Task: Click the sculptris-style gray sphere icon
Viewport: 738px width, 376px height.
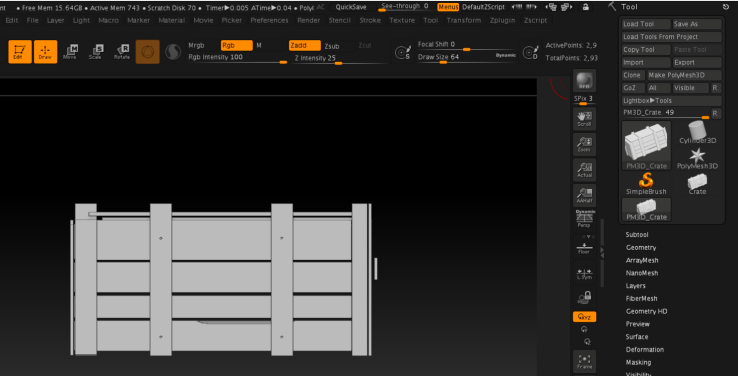Action: [x=173, y=52]
